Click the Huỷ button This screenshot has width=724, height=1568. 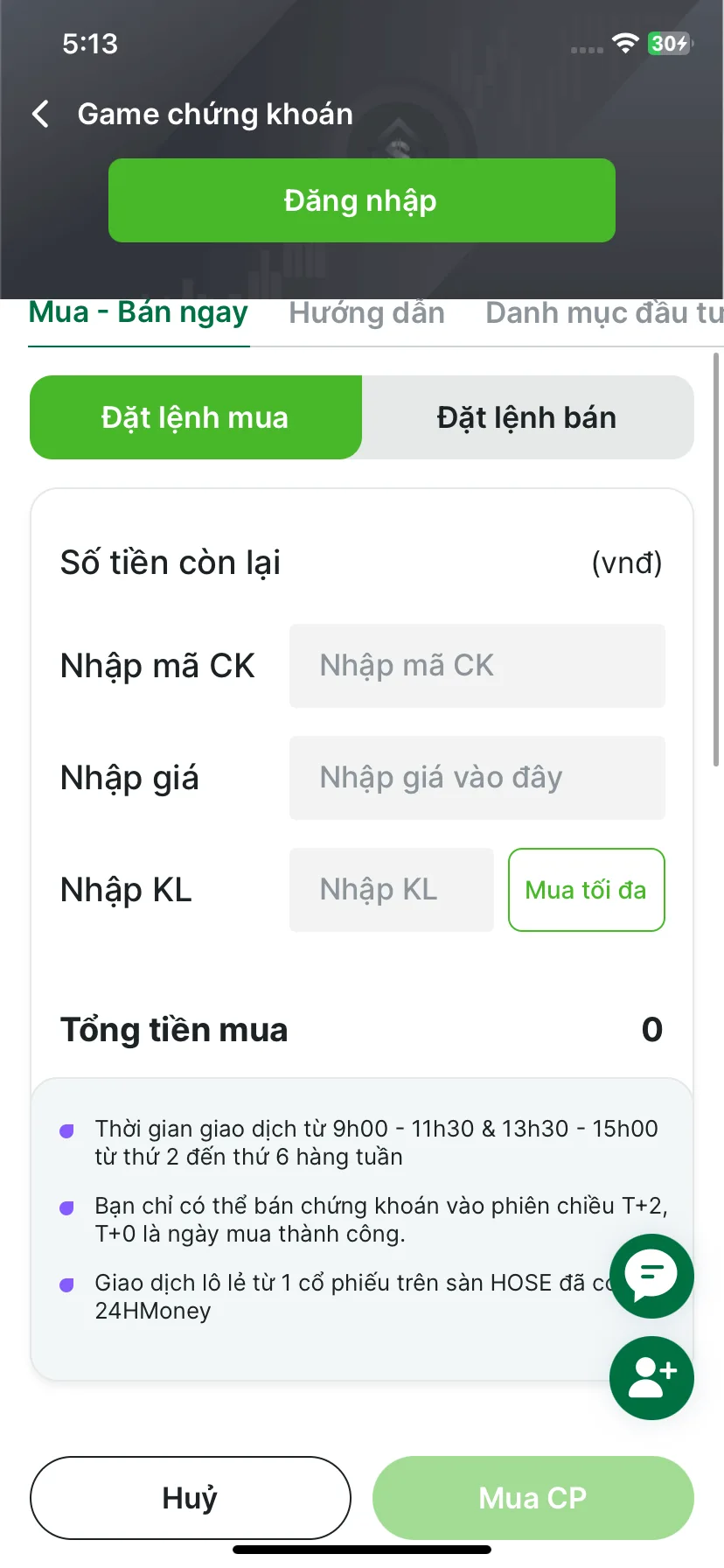[191, 1498]
